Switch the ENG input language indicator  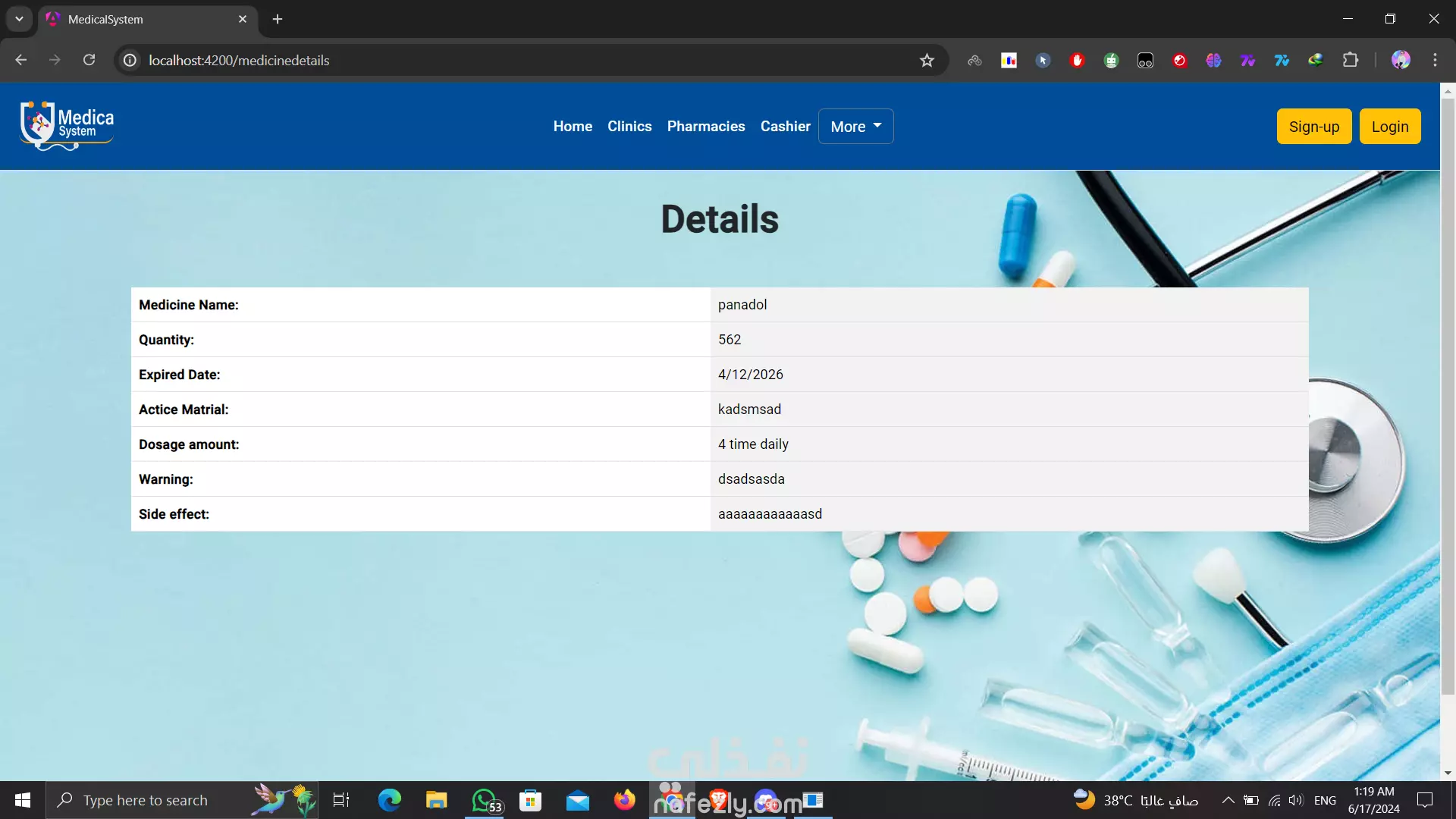(1325, 800)
